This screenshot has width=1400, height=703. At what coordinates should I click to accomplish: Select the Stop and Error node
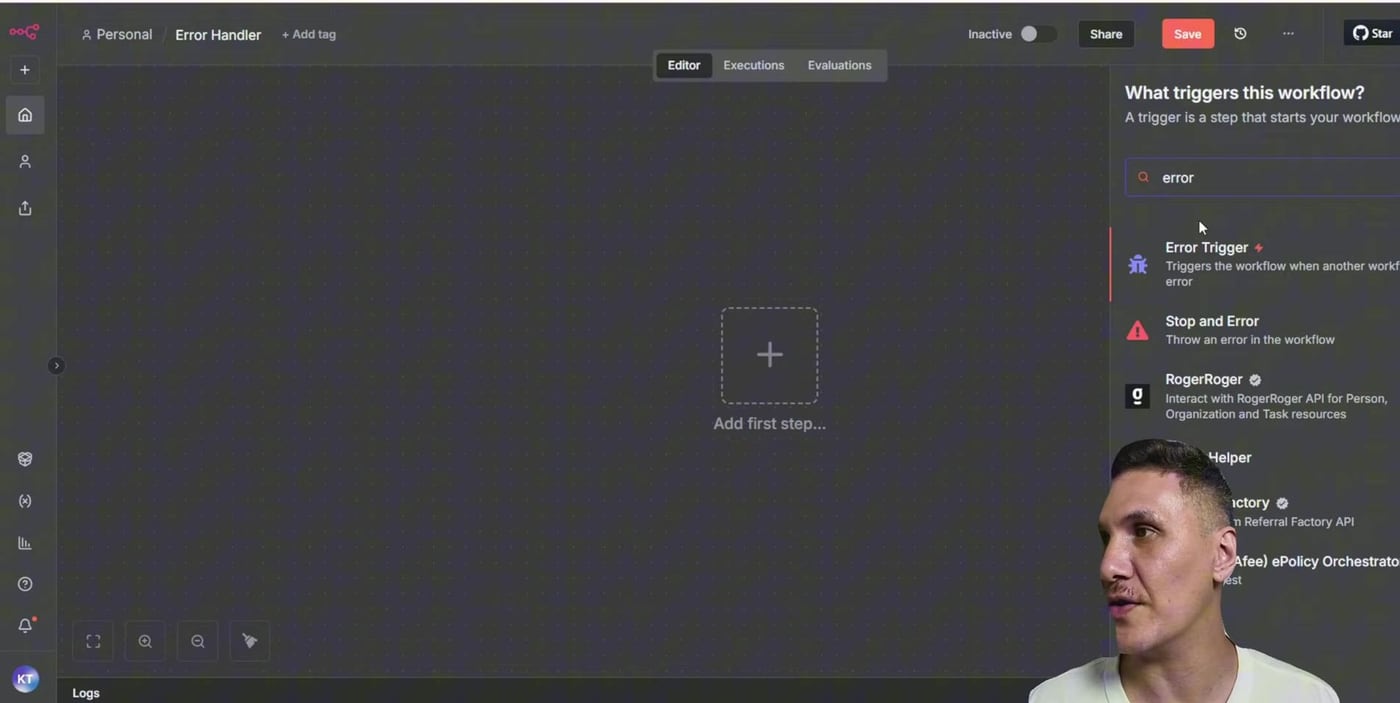pyautogui.click(x=1255, y=330)
